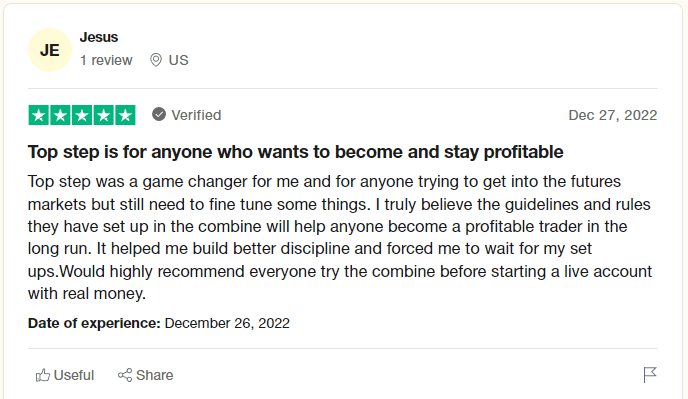The image size is (688, 399).
Task: Click the third green star
Action: click(82, 115)
